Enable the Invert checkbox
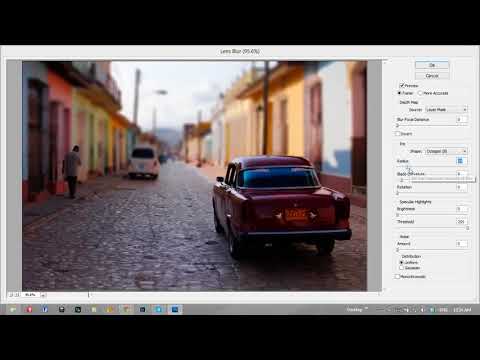The width and height of the screenshot is (480, 360). pos(397,134)
